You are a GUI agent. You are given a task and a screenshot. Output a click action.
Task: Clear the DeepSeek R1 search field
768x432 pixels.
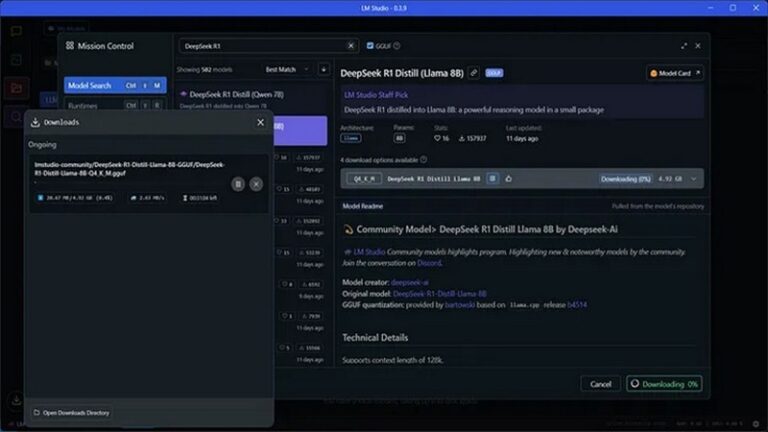tap(351, 45)
